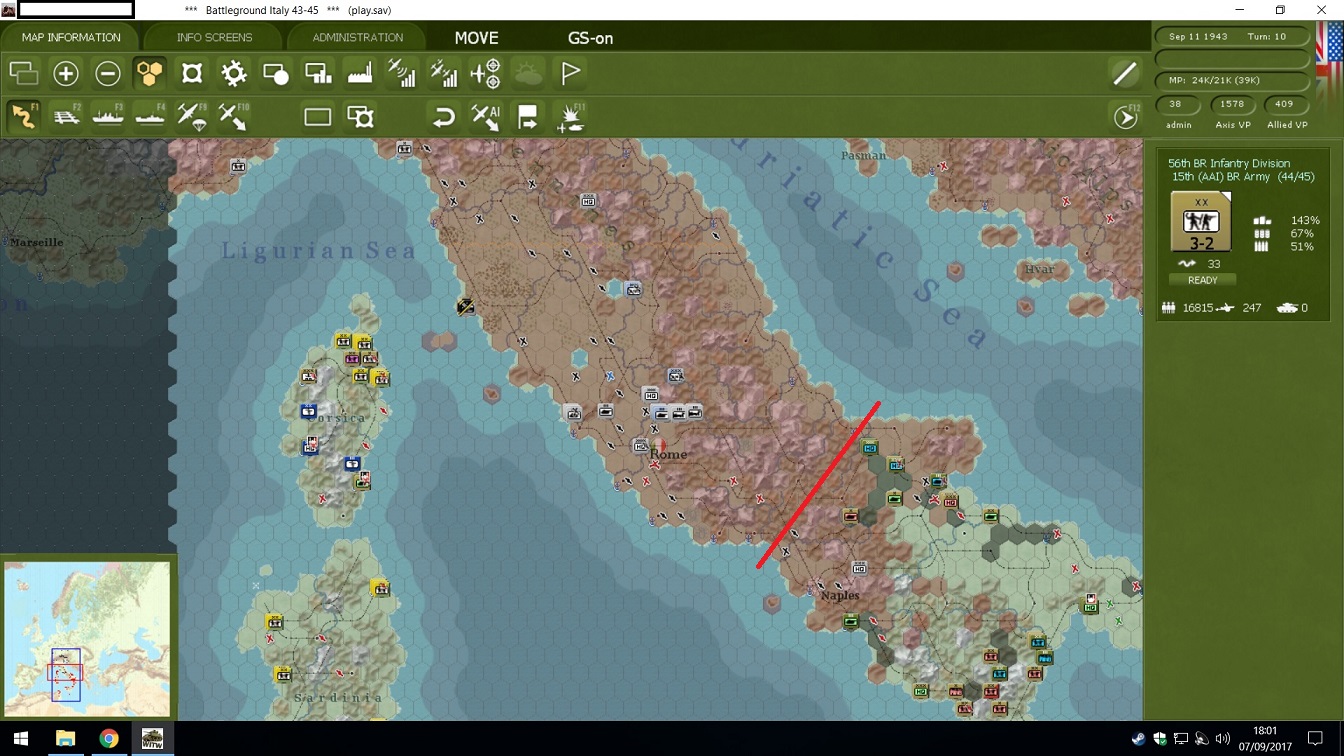Image resolution: width=1344 pixels, height=756 pixels.
Task: Click the movement points value 33
Action: (x=1214, y=264)
